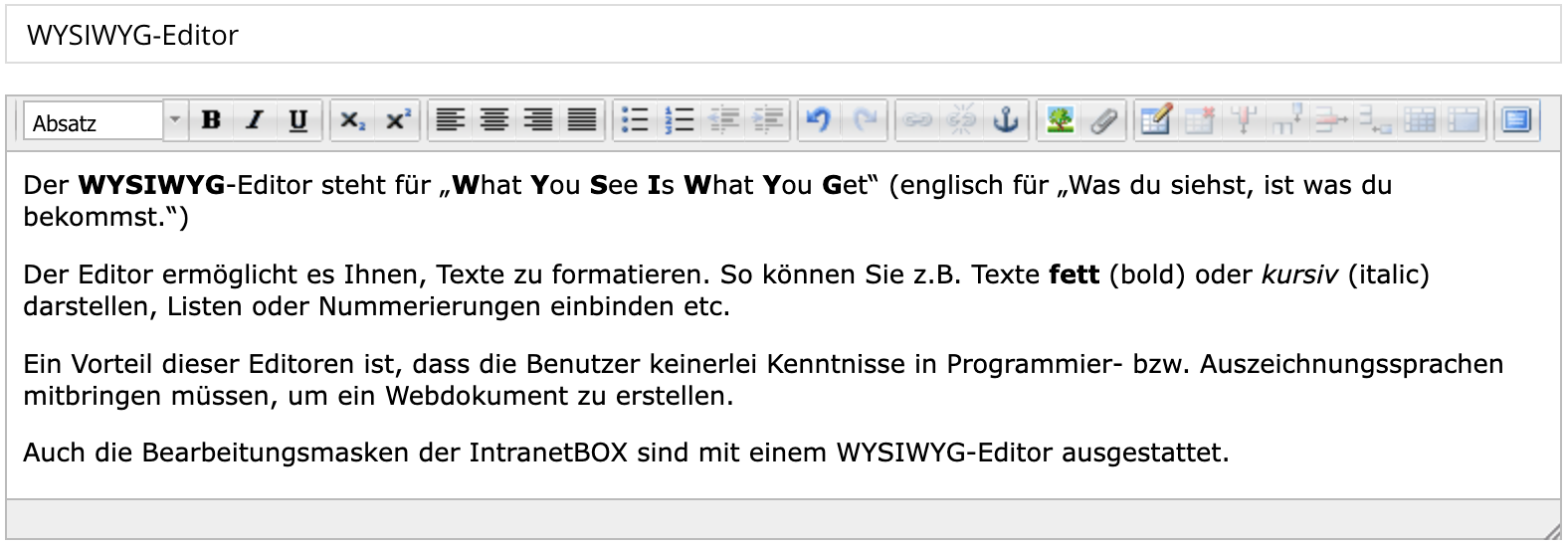Justify the text alignment
This screenshot has height=545, width=1568.
[582, 120]
